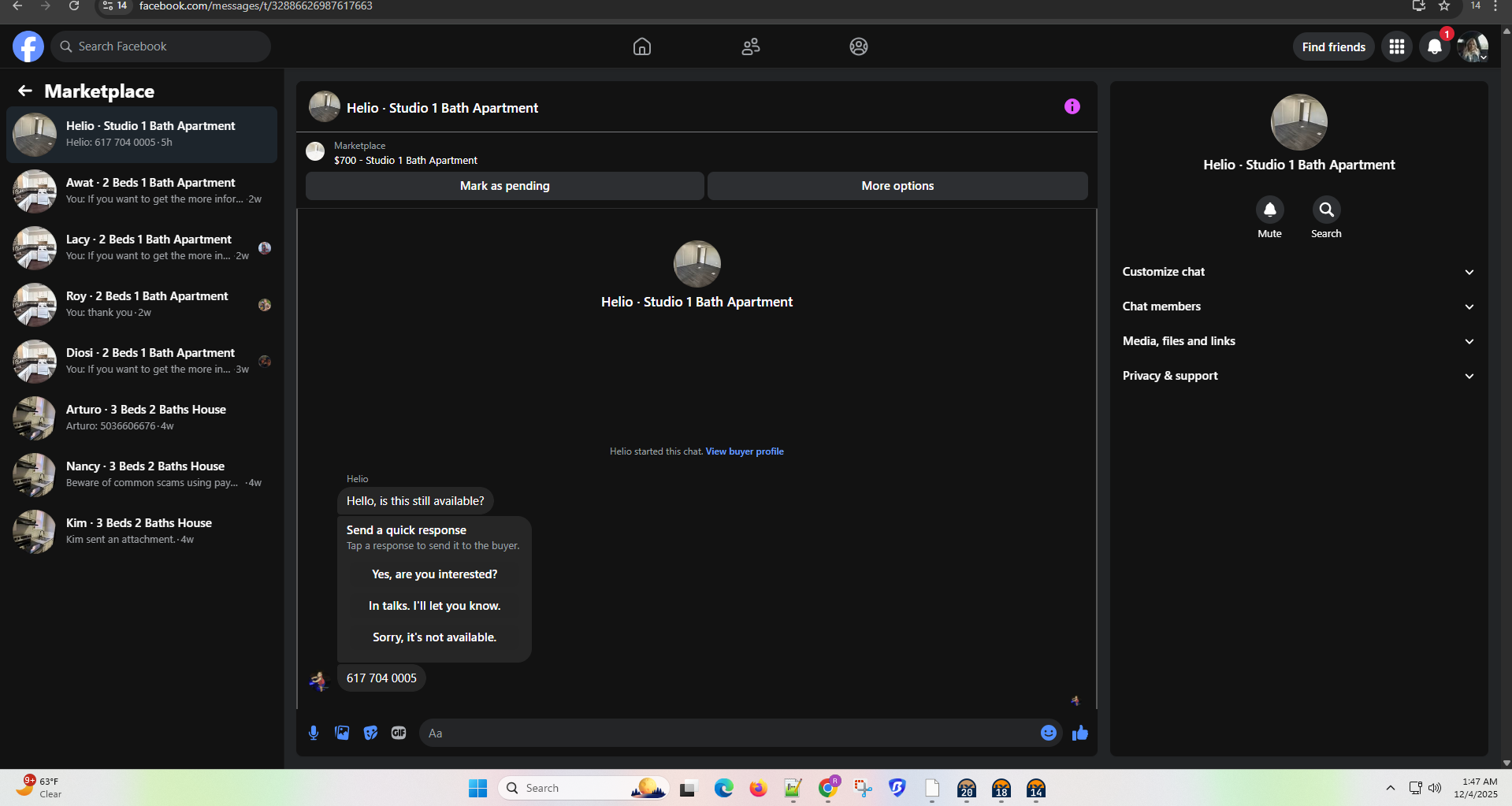1512x806 pixels.
Task: Click the Search Facebook field
Action: coord(161,46)
